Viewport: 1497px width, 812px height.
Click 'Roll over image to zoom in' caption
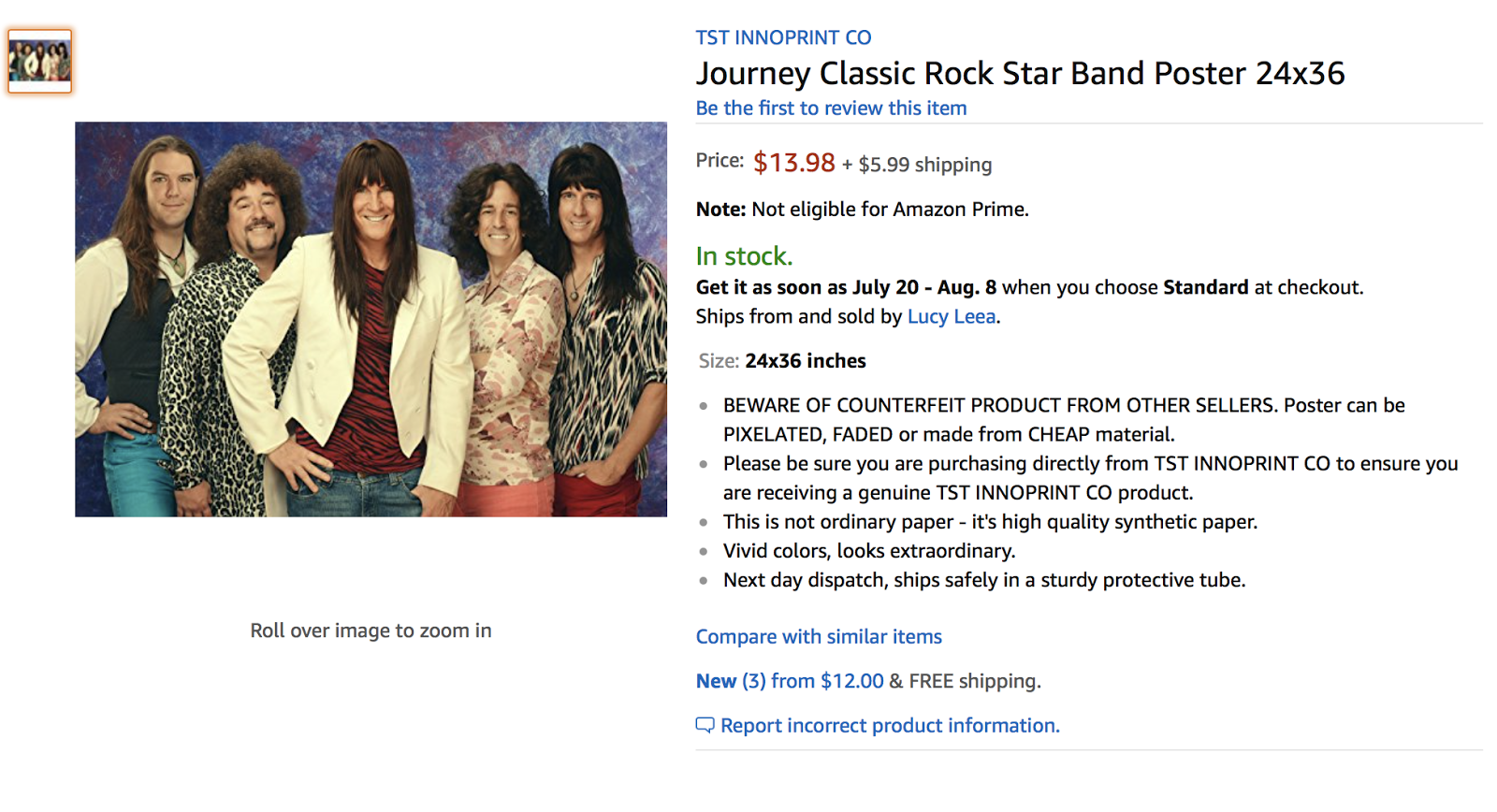point(371,631)
